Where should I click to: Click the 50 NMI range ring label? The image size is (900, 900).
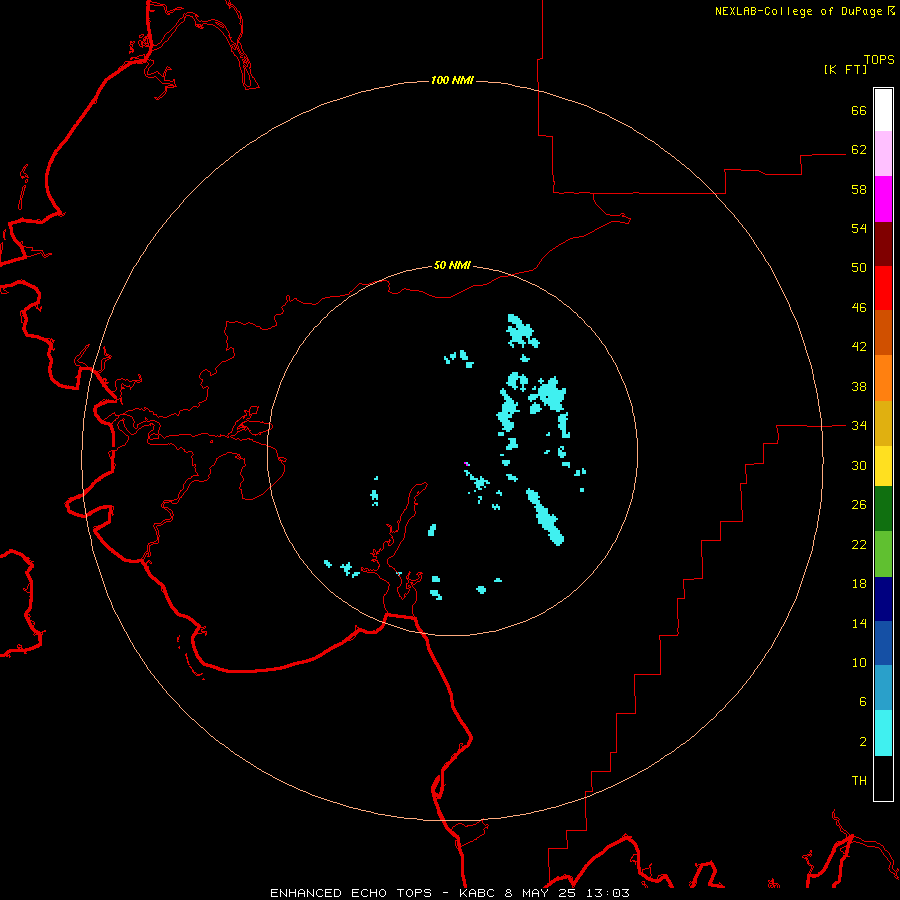coord(452,265)
